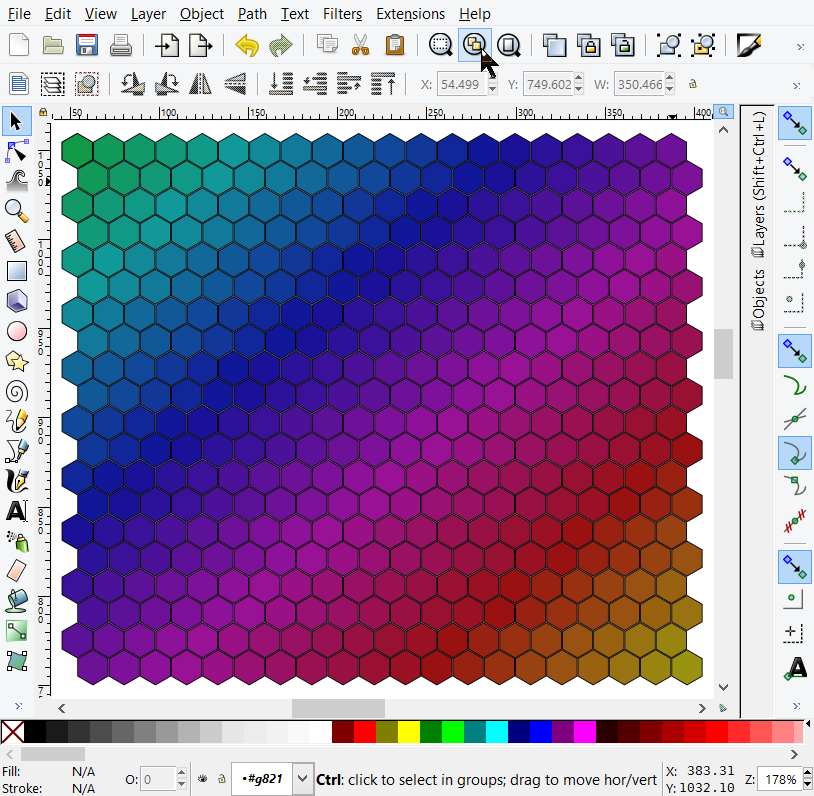Select the Star and polygon tool
The image size is (814, 796).
(x=16, y=361)
